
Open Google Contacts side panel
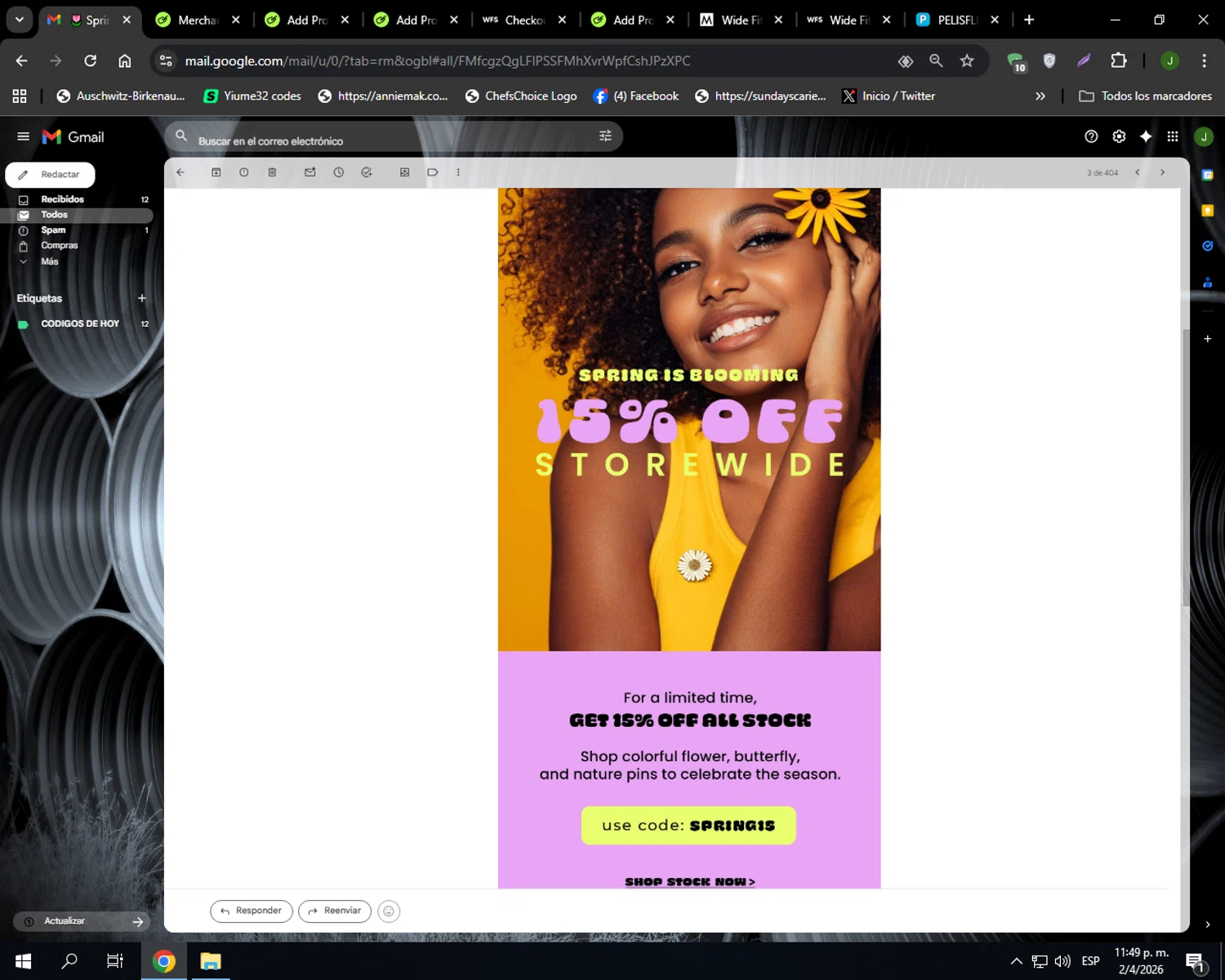[1208, 283]
